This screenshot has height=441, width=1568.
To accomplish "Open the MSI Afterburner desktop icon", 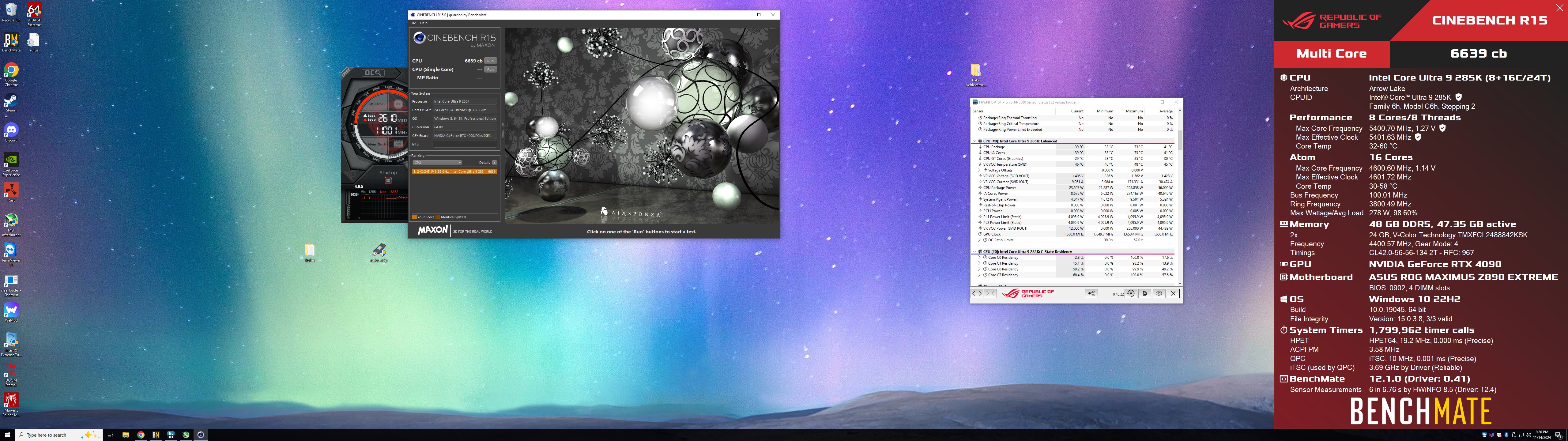I will pyautogui.click(x=11, y=224).
